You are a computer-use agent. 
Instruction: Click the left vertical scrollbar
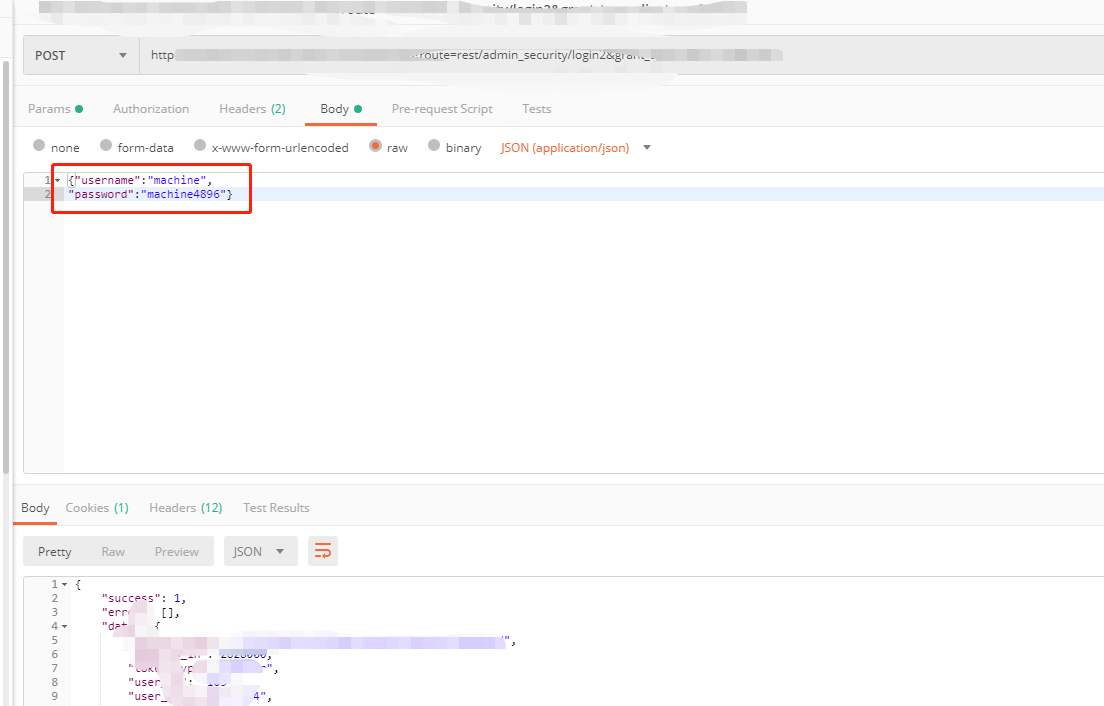click(x=6, y=267)
